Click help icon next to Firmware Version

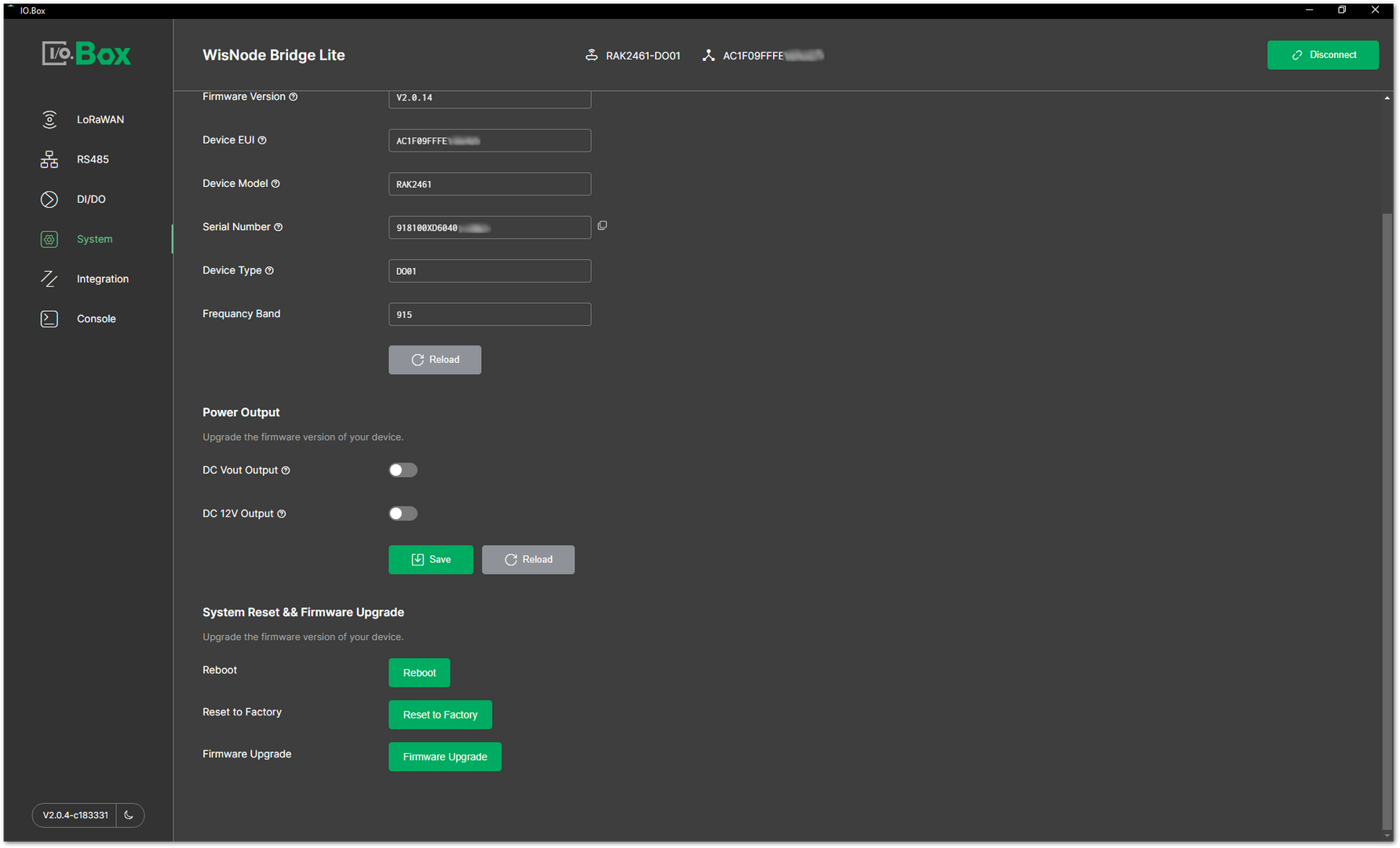293,97
